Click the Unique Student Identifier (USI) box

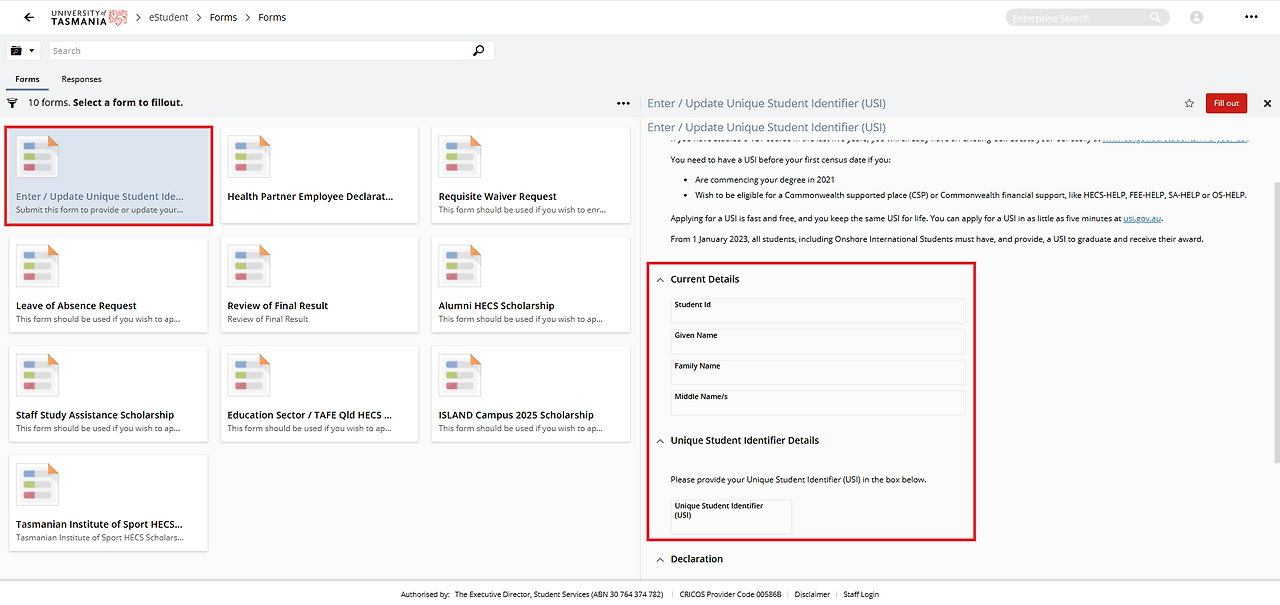coord(731,517)
